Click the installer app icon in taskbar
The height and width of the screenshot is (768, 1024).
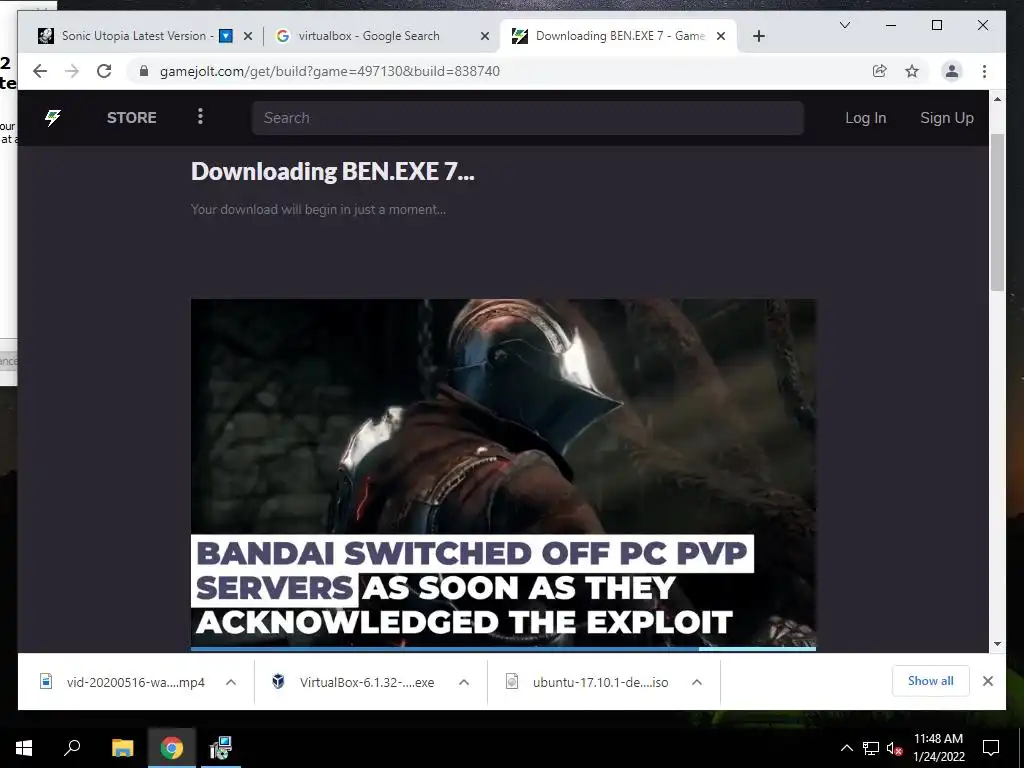221,748
